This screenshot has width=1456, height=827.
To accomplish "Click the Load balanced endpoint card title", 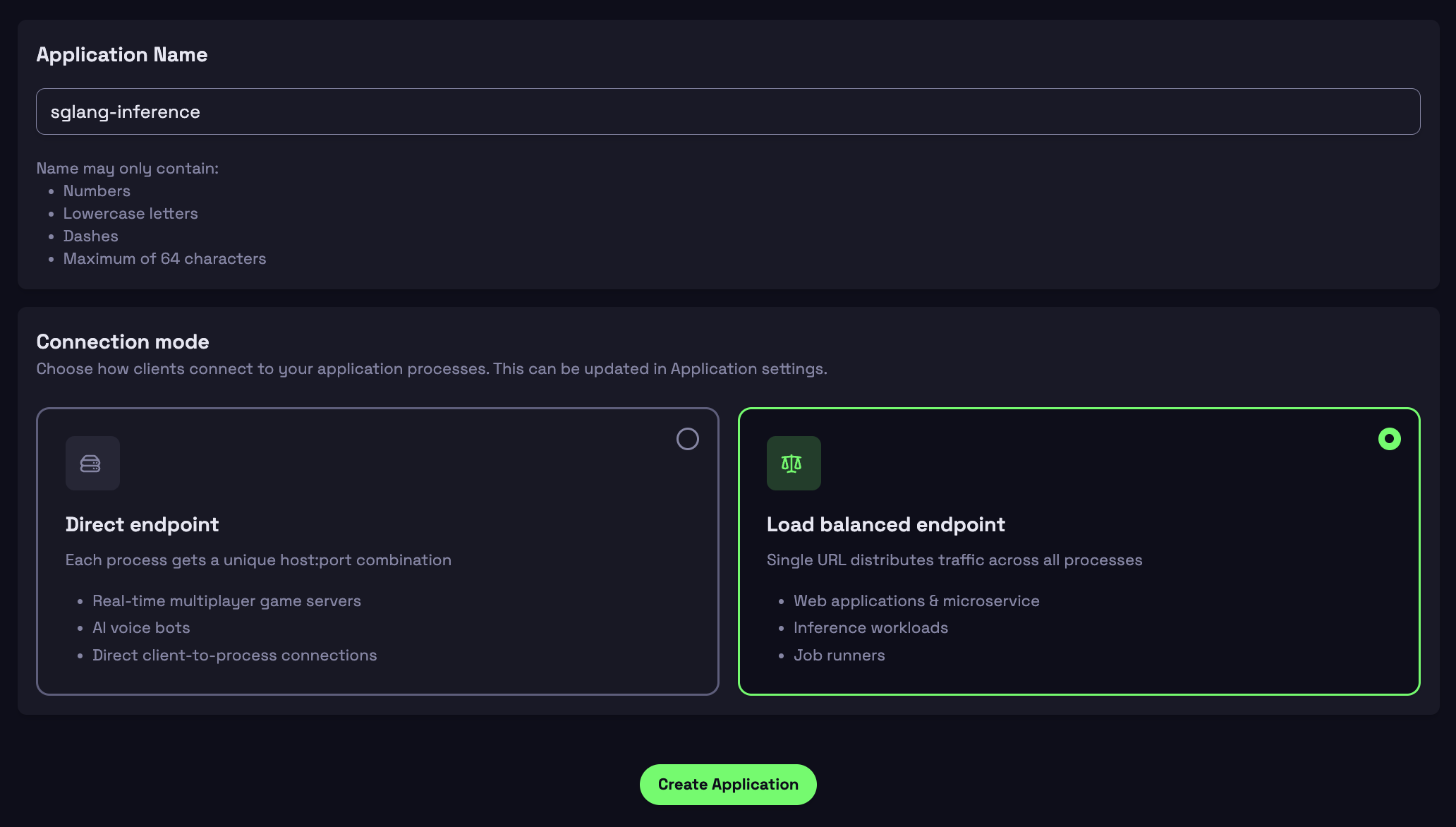I will (x=885, y=524).
